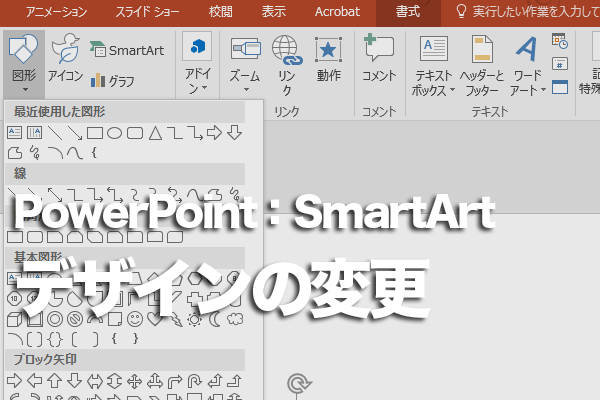Click the slide number icon
Screen dimensions: 600x400
560,64
